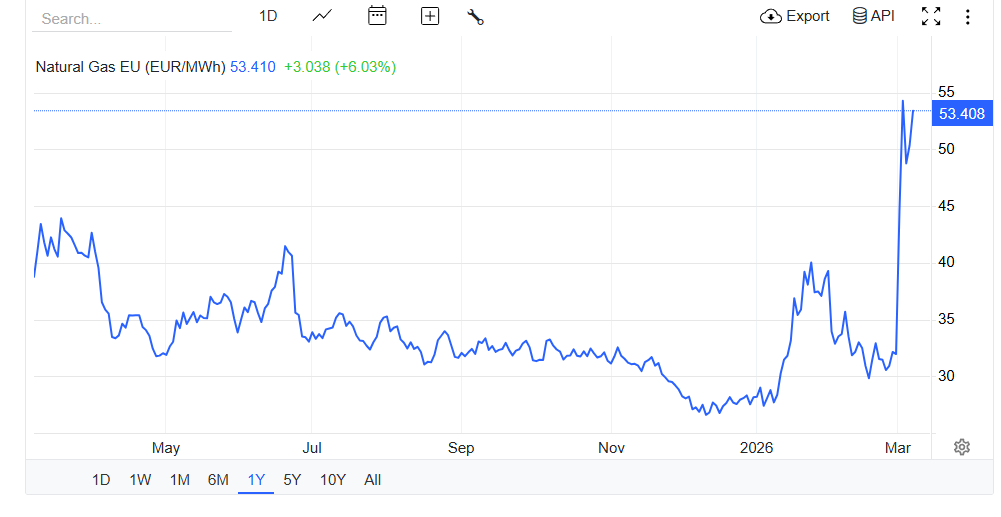Screen dimensions: 1001x517
Task: Open the API database link
Action: (873, 16)
